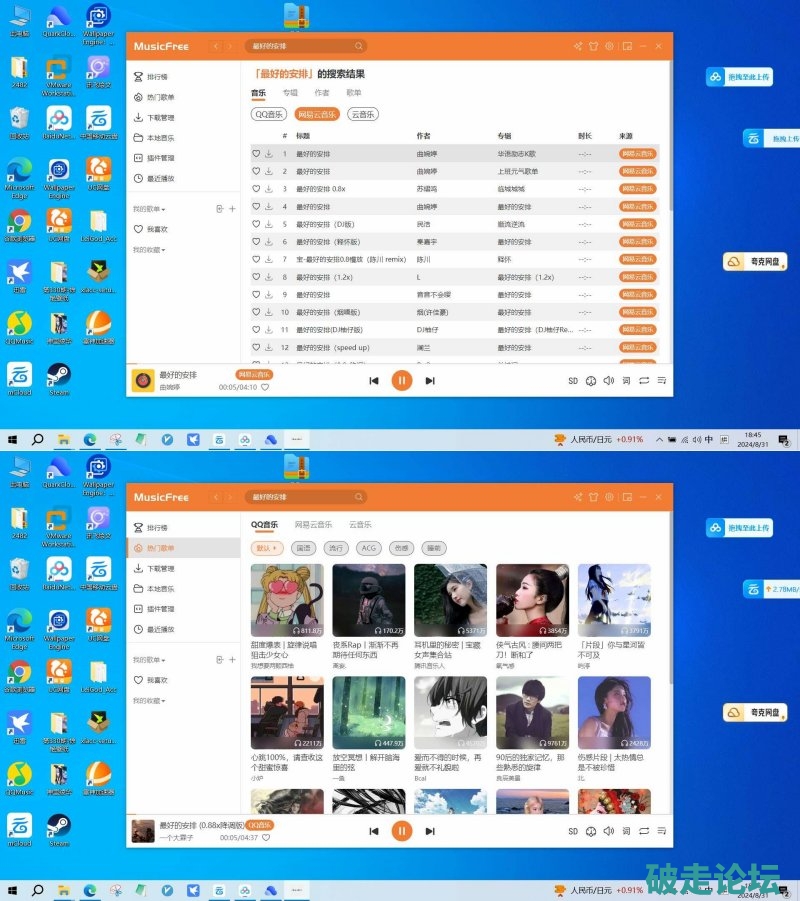
Task: Download song 1 in the search results
Action: click(x=269, y=154)
